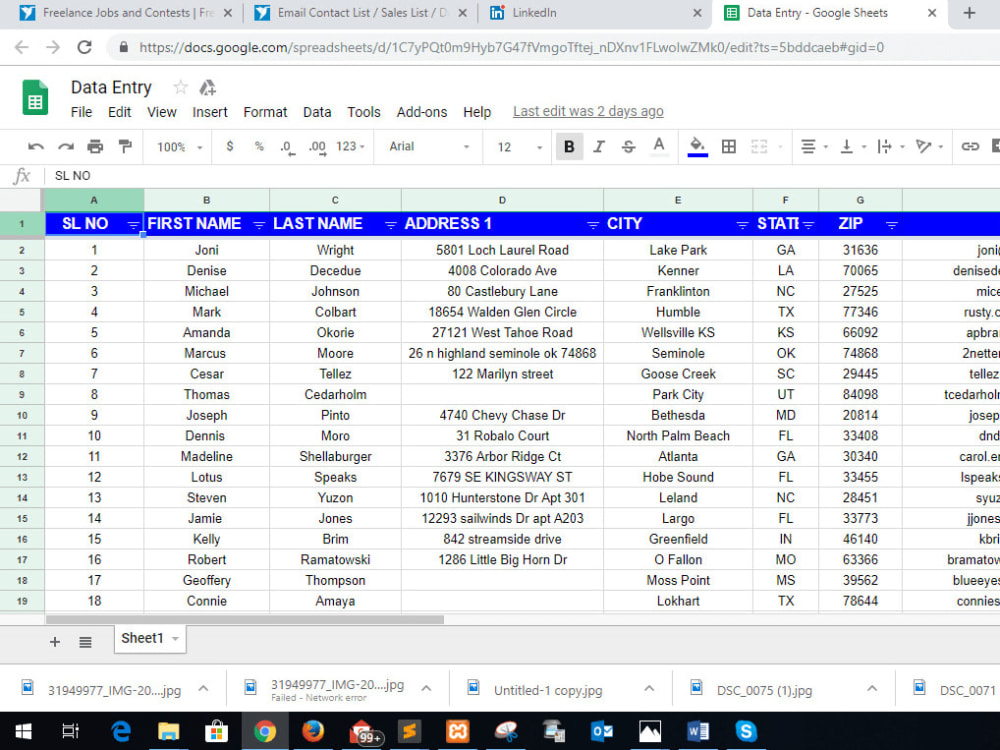Open the DSC_0075 (1).jpg download

coord(764,690)
